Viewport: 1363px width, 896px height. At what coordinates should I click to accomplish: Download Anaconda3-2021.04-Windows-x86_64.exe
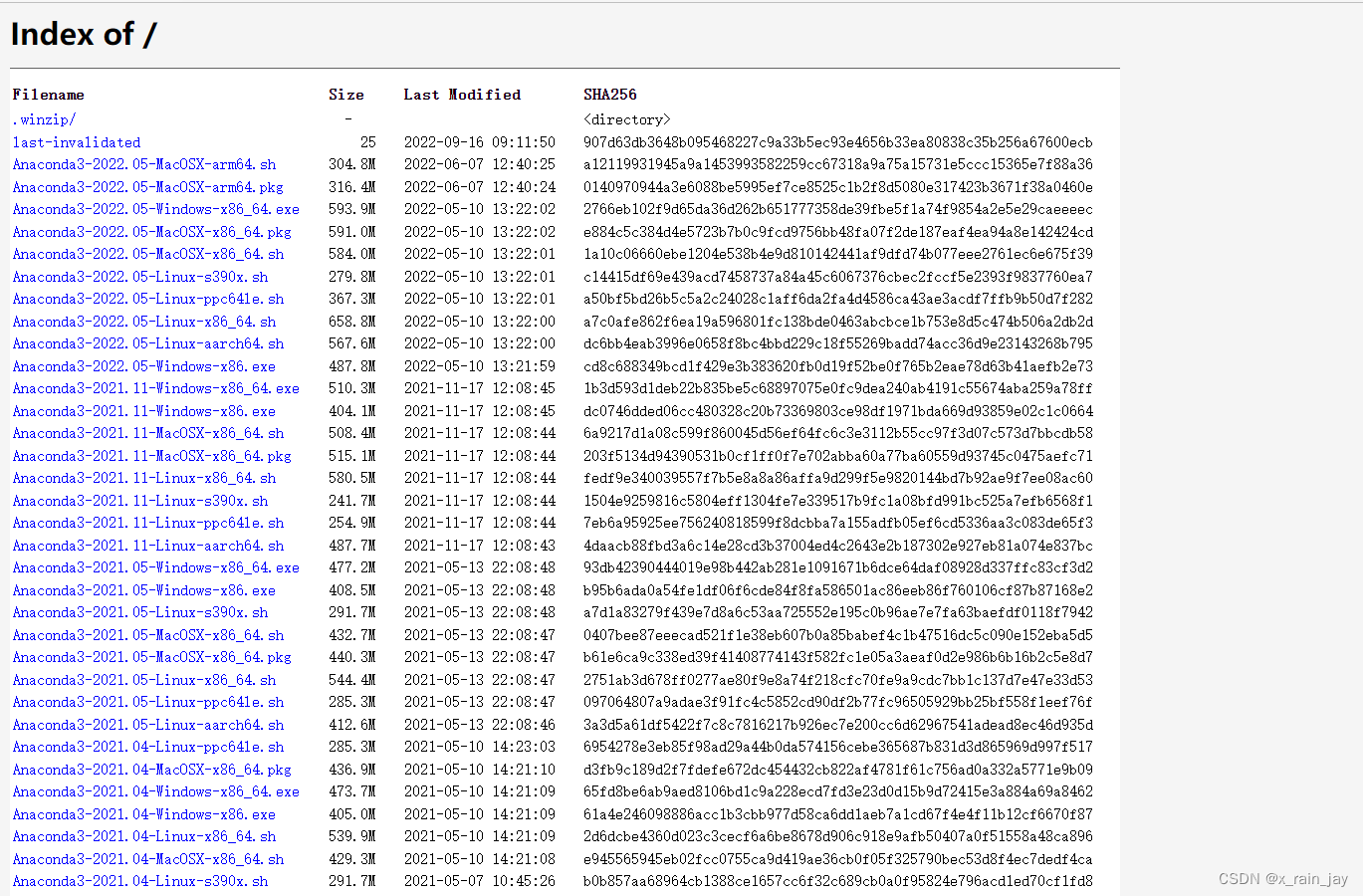[x=156, y=791]
